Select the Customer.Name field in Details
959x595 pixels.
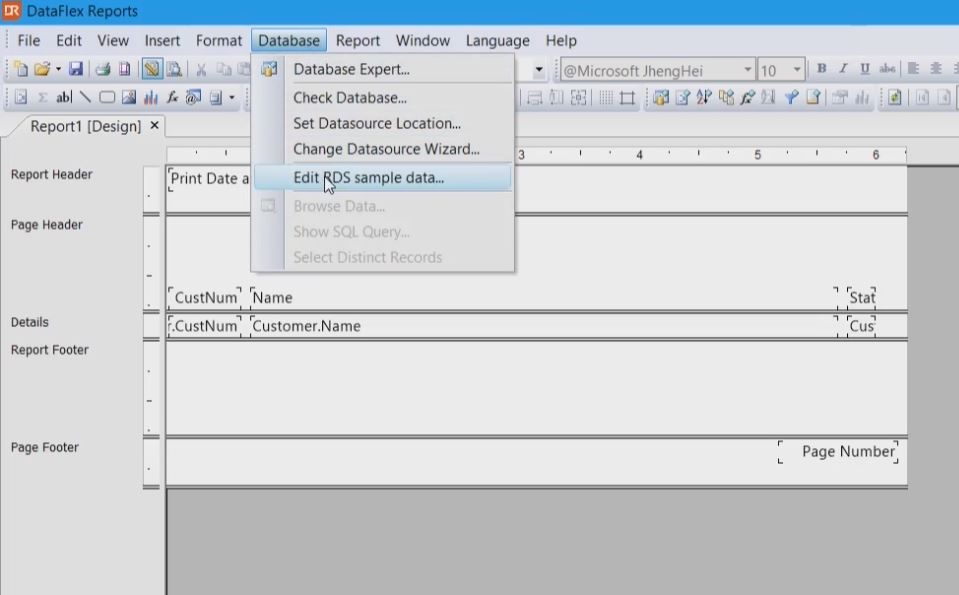click(306, 326)
